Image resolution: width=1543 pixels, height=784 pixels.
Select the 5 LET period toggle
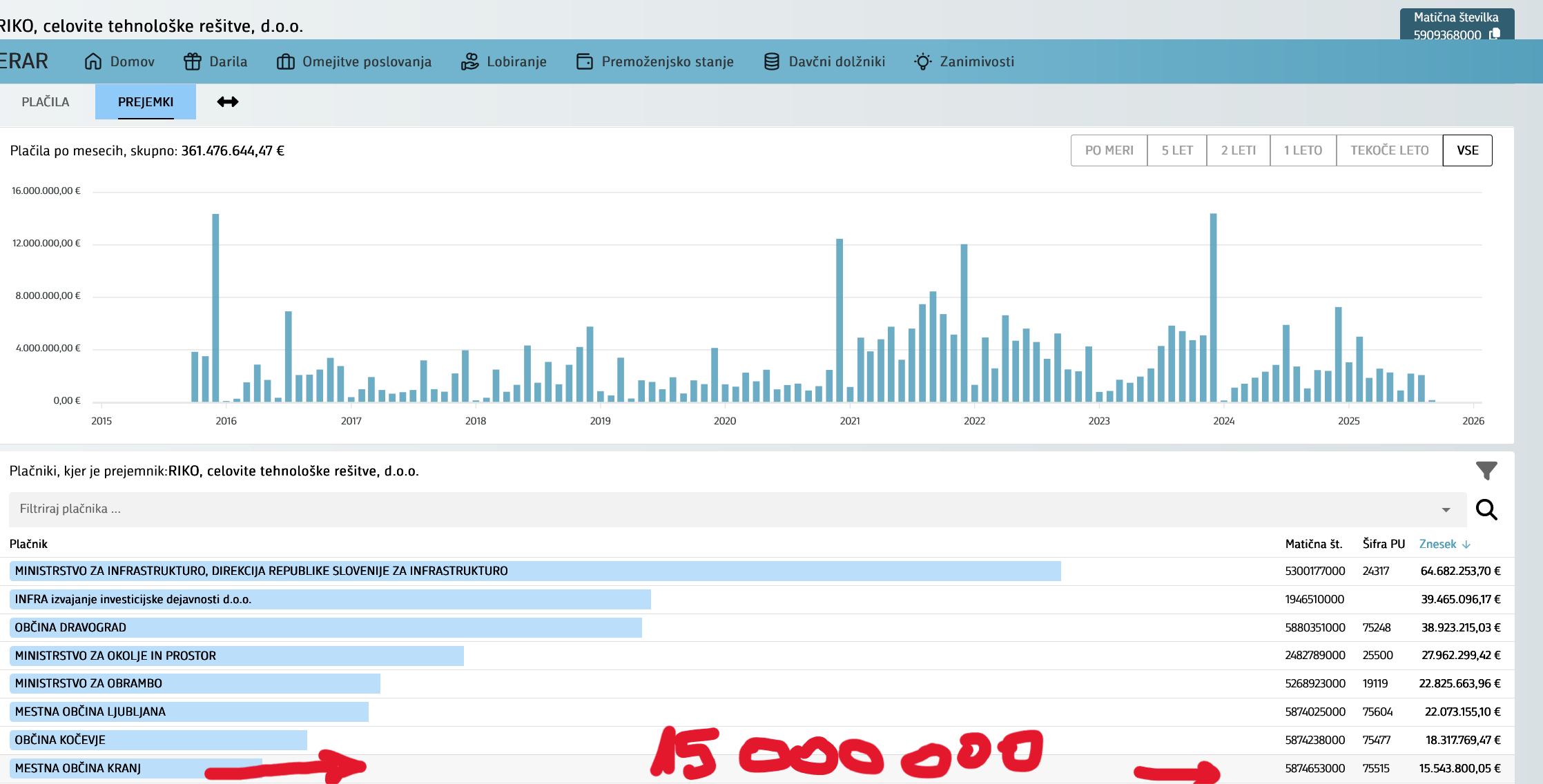(x=1176, y=150)
